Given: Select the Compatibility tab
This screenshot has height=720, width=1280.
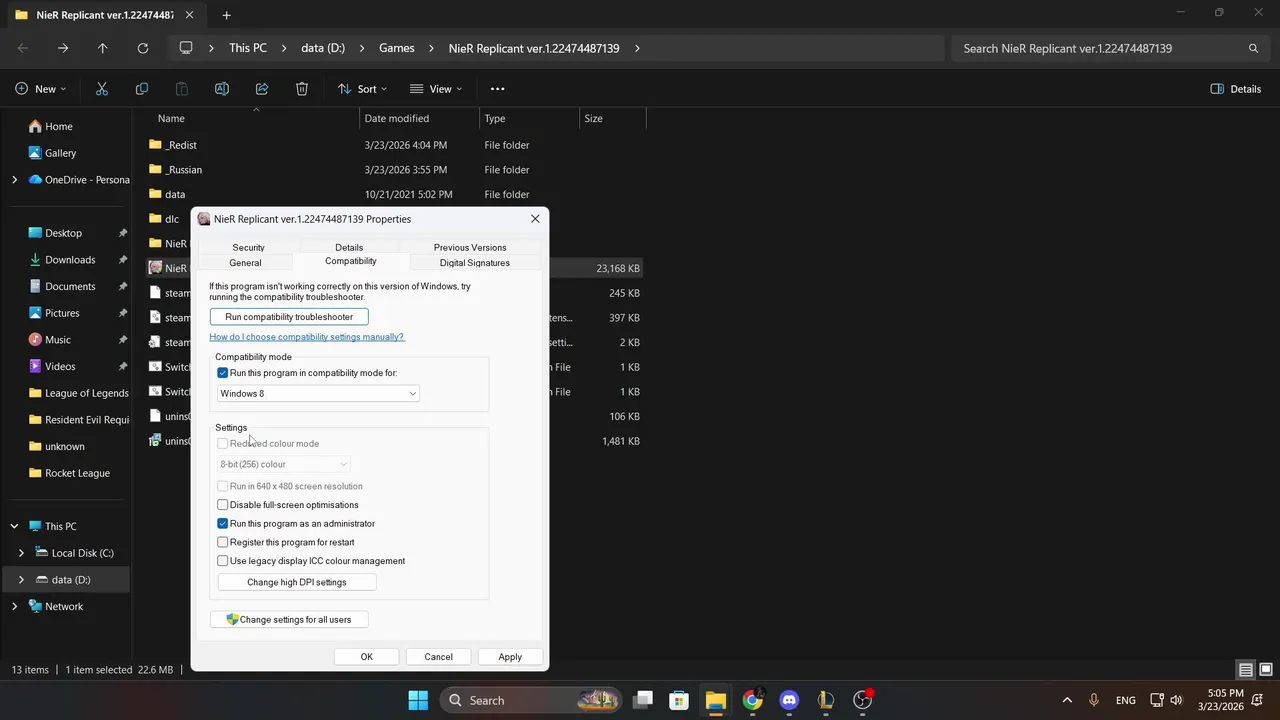Looking at the screenshot, I should [351, 261].
